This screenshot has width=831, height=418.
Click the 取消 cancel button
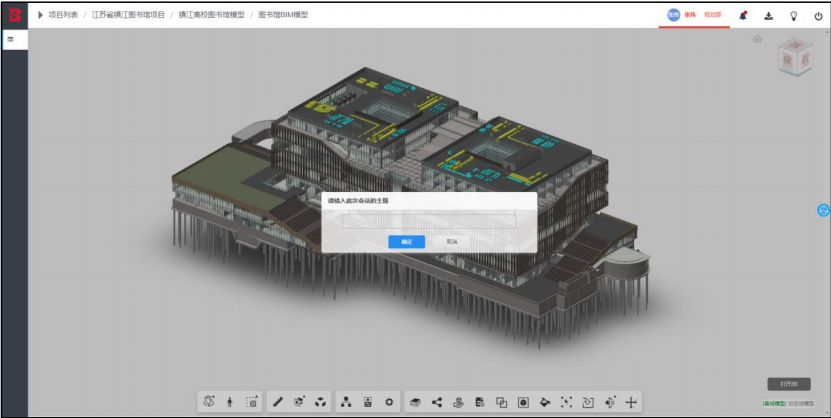click(x=452, y=242)
